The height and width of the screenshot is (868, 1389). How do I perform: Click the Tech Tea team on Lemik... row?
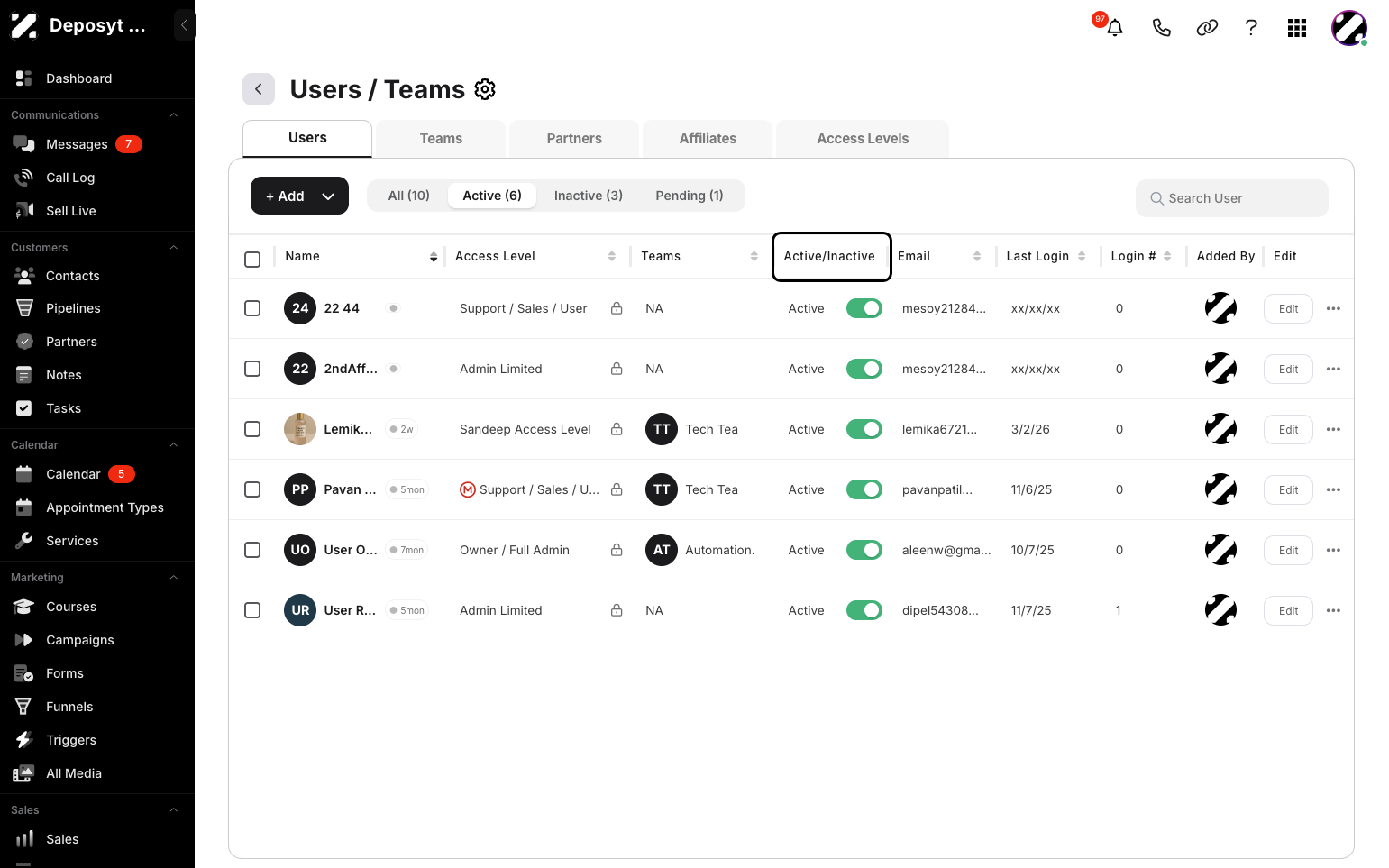tap(692, 429)
